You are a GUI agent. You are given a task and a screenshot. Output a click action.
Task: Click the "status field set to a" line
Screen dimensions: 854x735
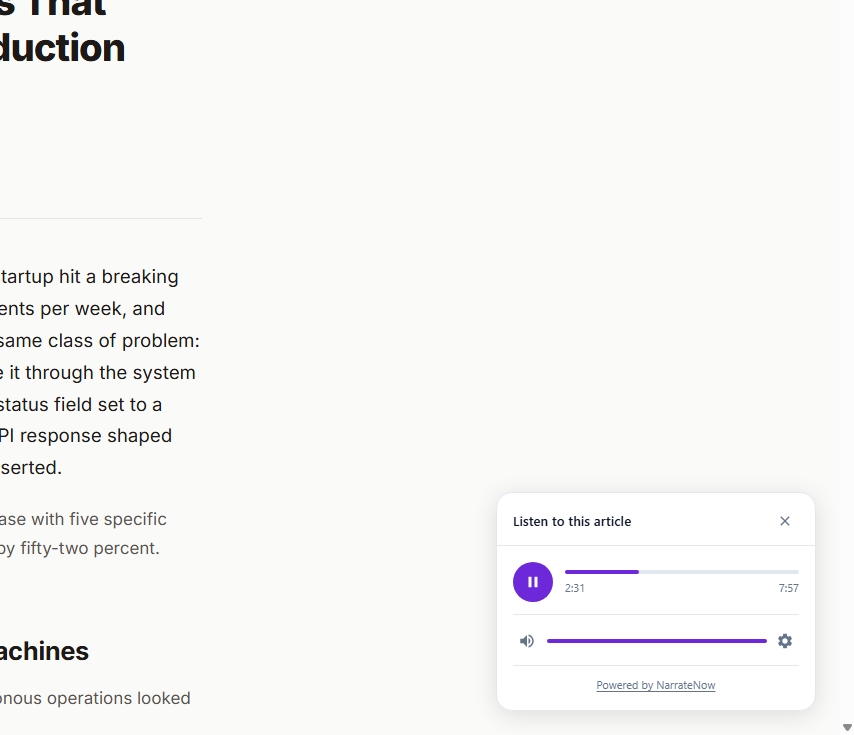point(81,404)
